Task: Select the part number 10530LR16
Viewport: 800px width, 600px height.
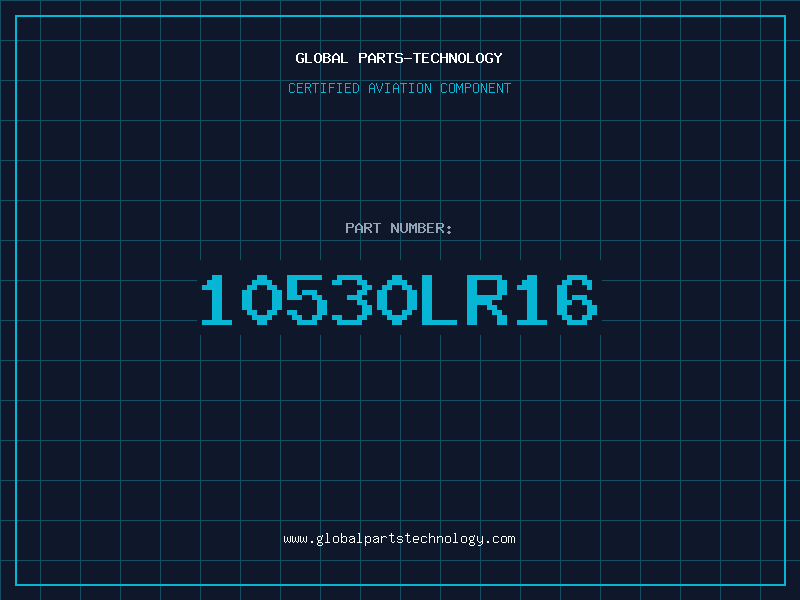Action: [399, 299]
